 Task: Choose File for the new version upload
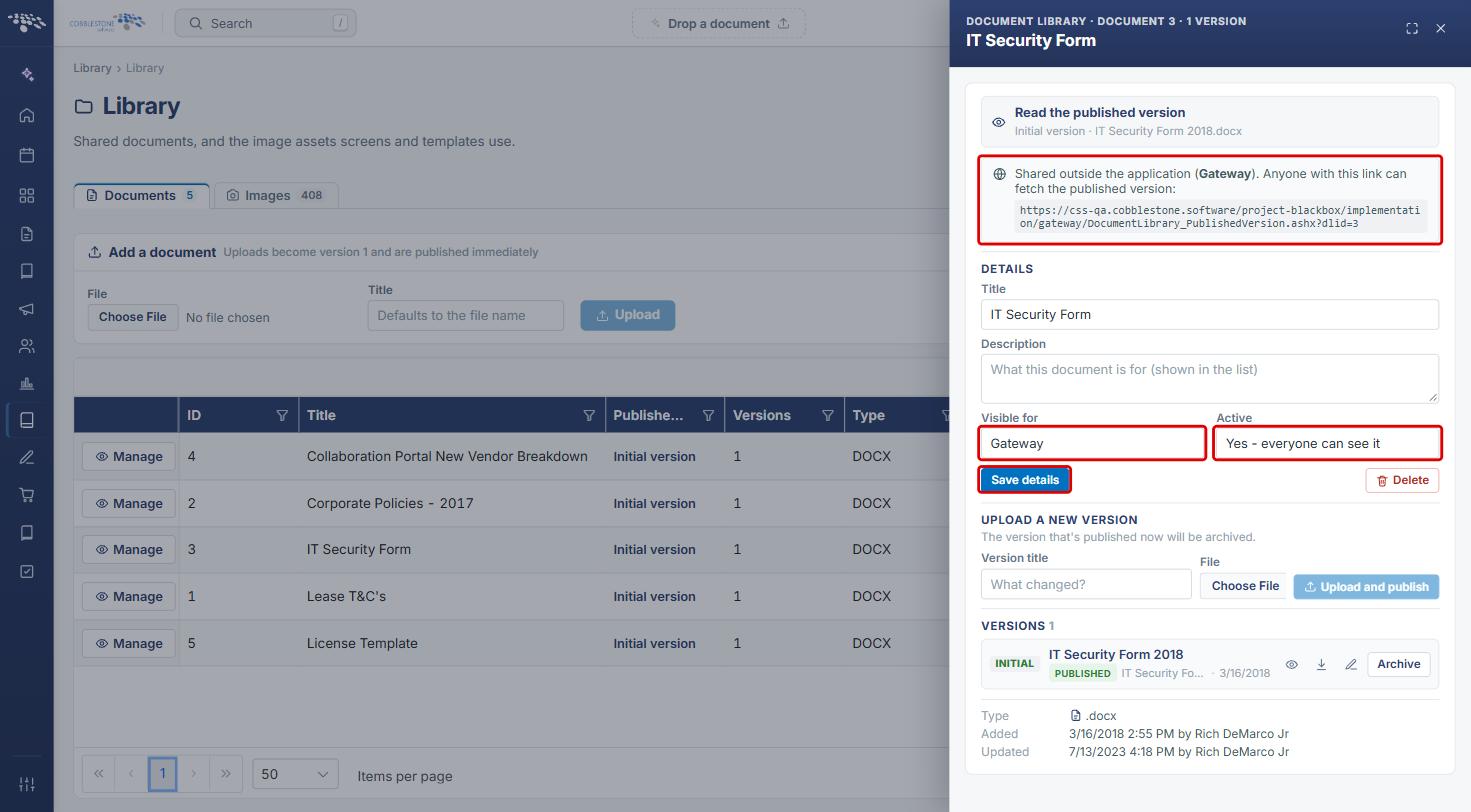pos(1245,586)
